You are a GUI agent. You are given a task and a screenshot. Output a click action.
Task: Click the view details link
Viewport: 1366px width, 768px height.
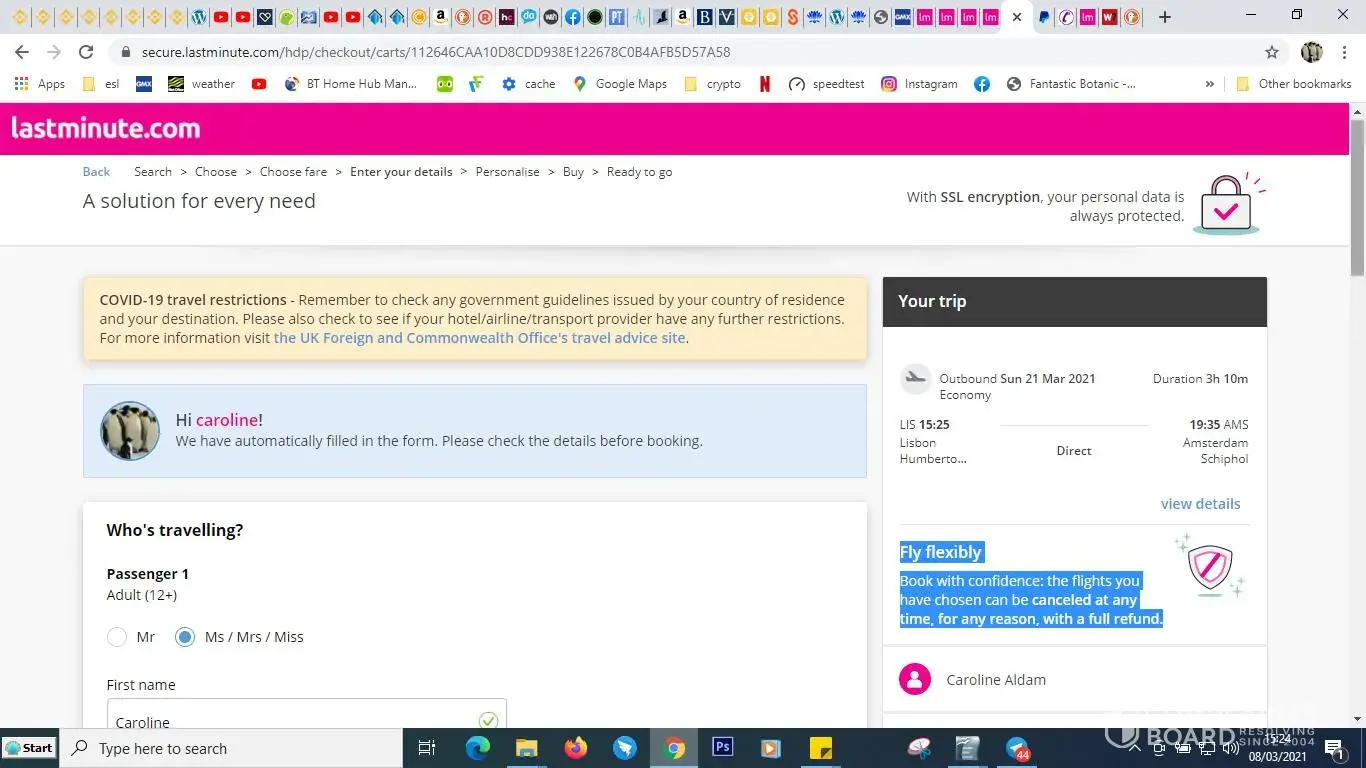(1200, 504)
